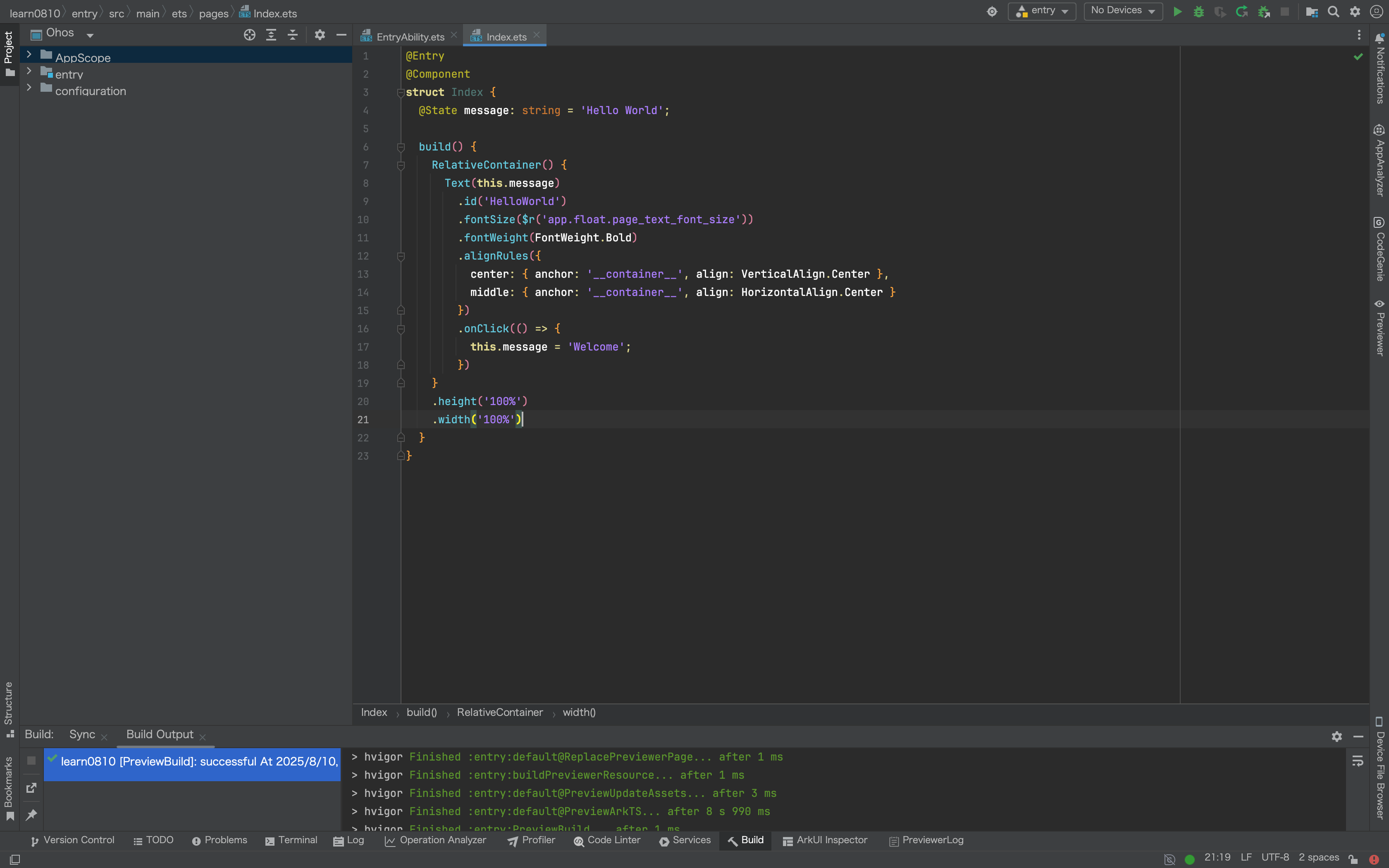
Task: Open the AppAnalyzer side panel
Action: 1379,161
